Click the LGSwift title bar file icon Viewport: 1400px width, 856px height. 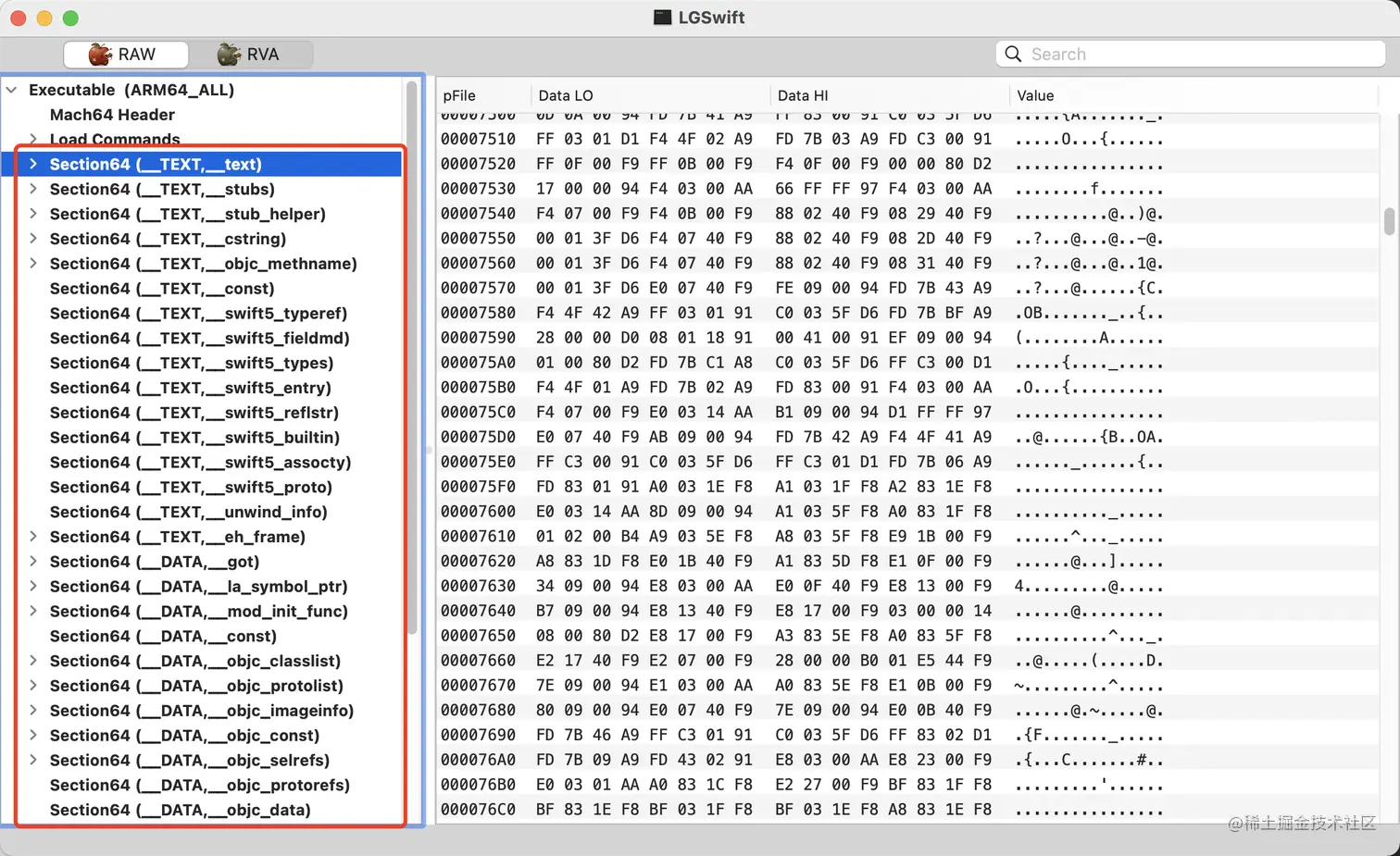[662, 18]
